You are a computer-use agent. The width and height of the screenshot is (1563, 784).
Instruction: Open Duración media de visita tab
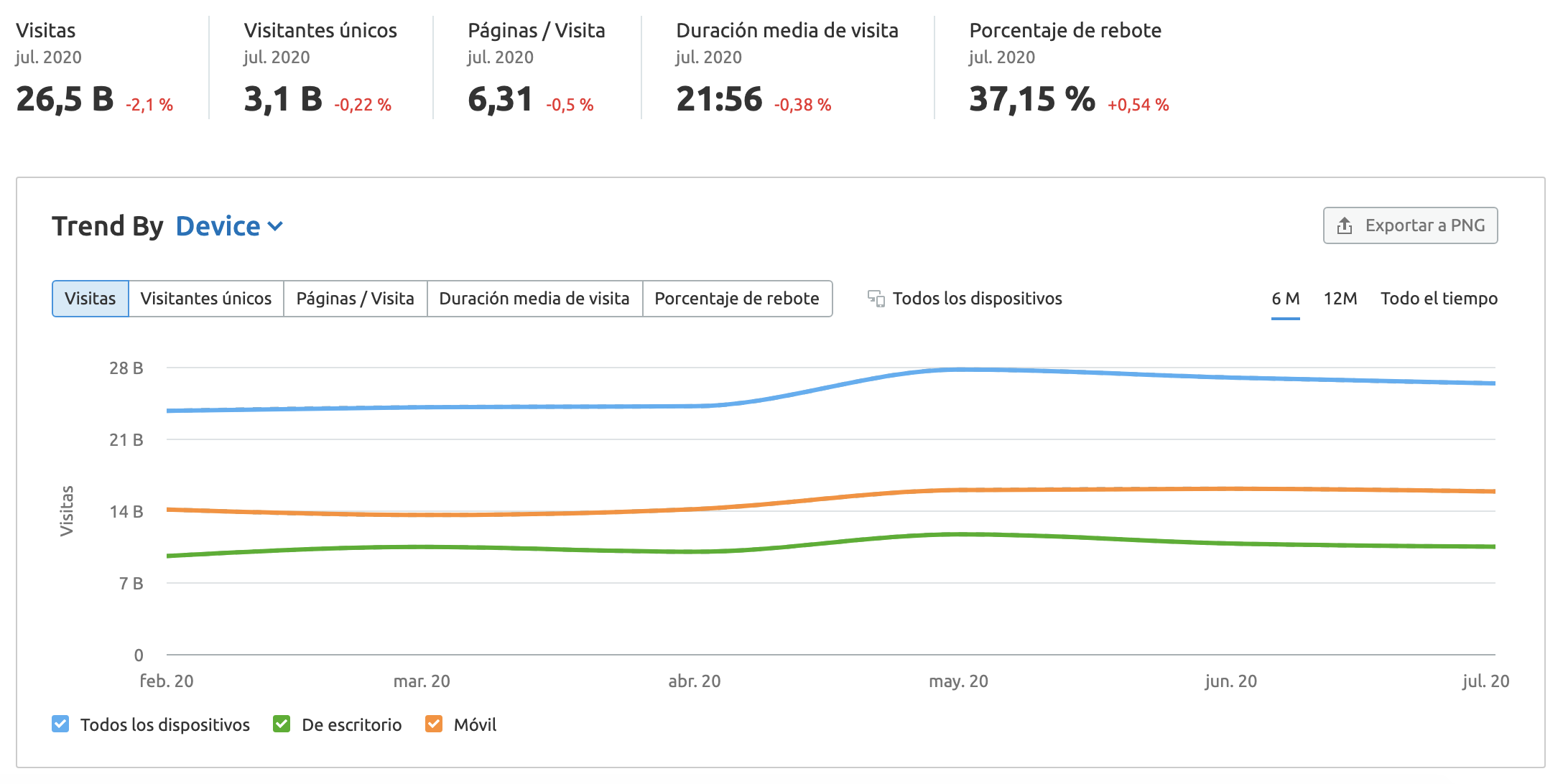click(534, 299)
